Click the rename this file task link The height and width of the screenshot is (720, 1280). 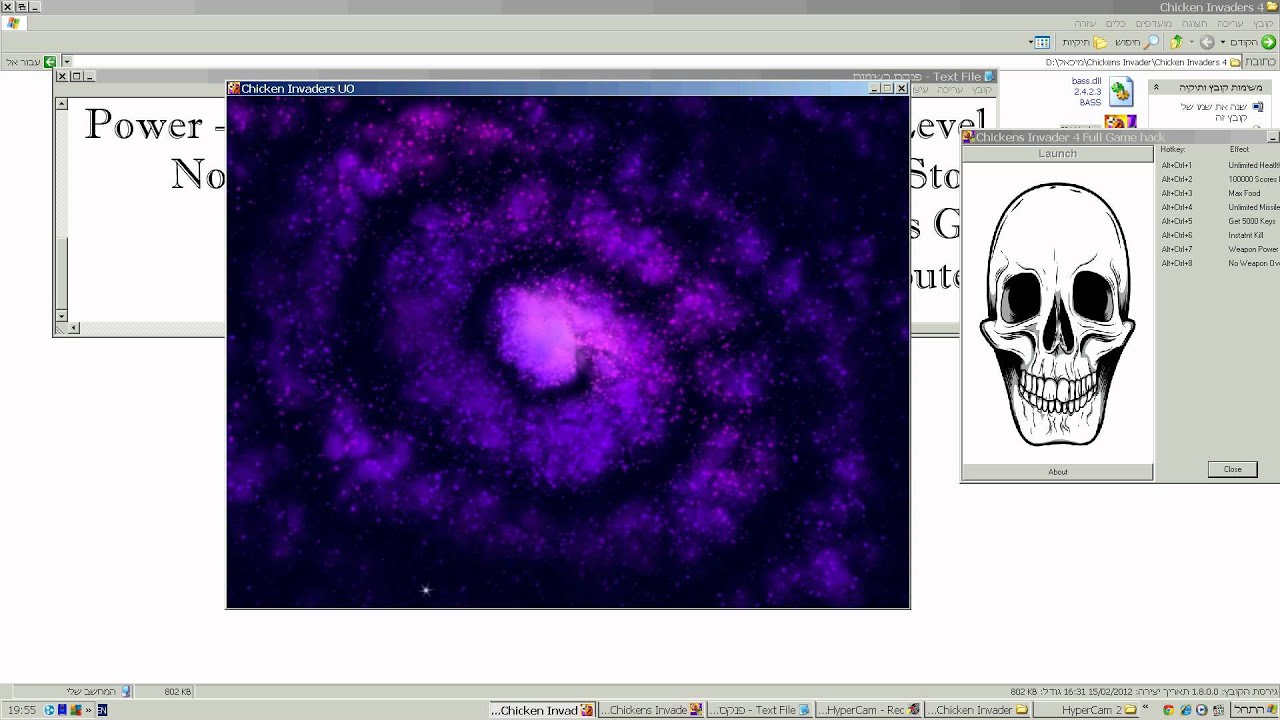1212,112
